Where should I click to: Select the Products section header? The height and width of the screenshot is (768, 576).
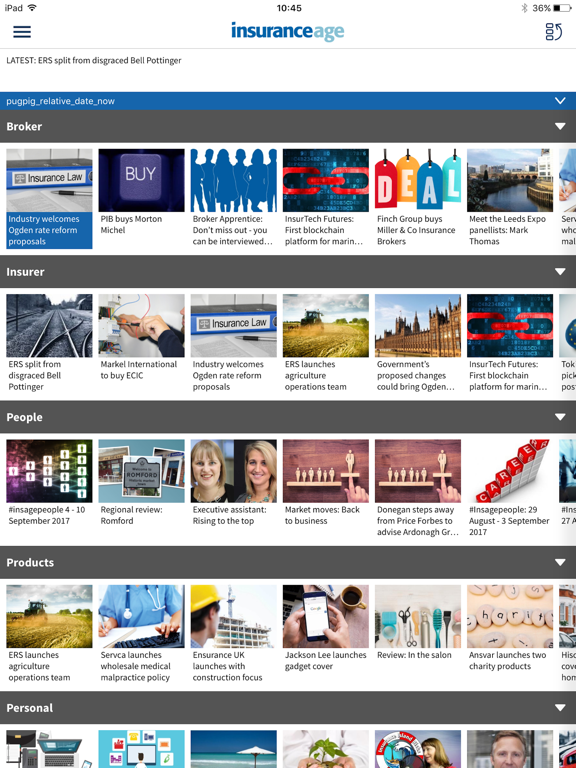tap(288, 562)
